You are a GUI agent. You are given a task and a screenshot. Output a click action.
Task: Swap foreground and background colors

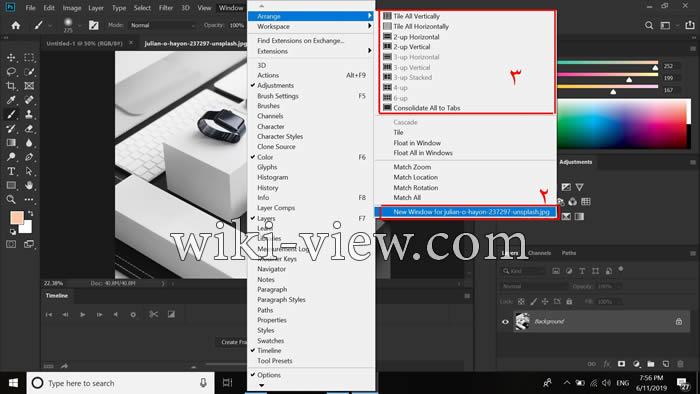click(x=30, y=214)
